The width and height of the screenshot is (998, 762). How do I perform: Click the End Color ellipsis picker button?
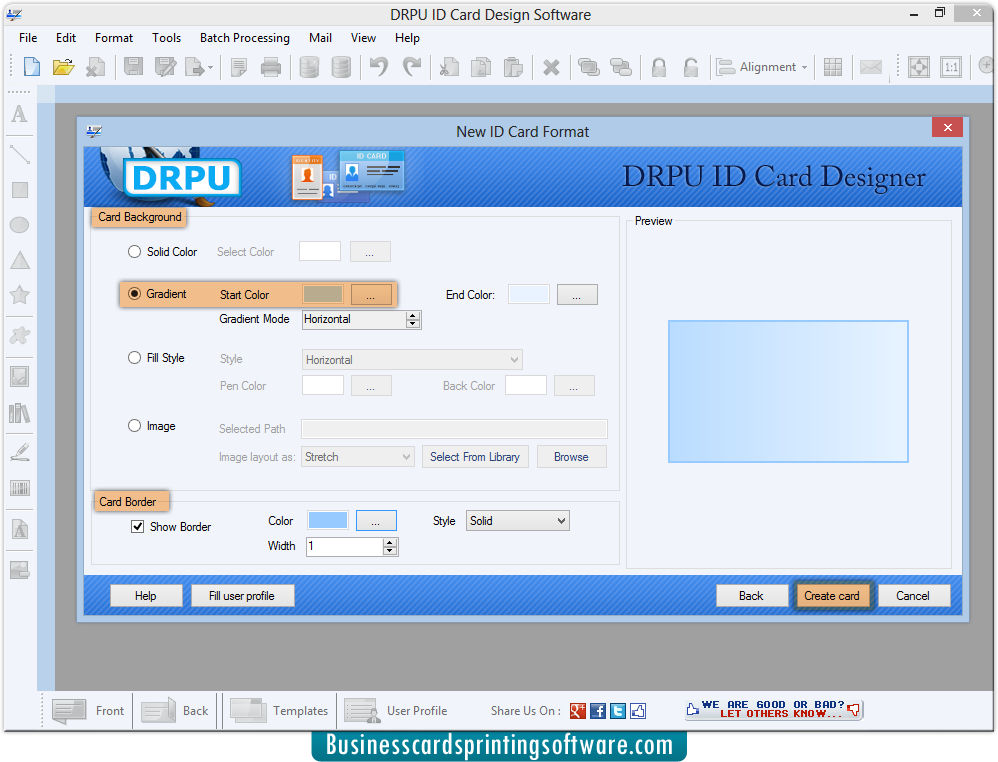pyautogui.click(x=577, y=295)
